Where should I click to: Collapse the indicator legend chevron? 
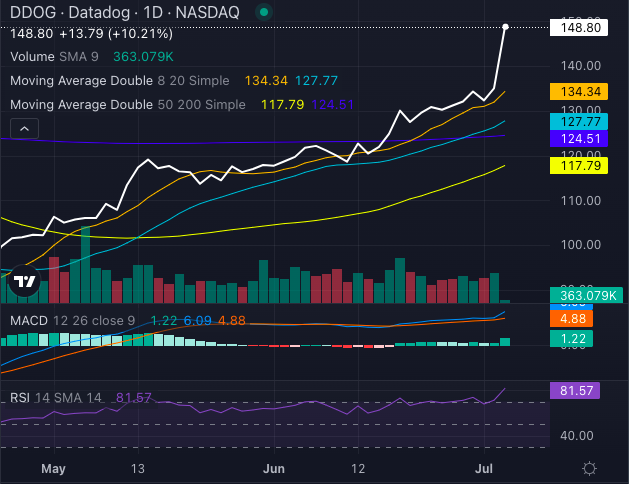(24, 129)
